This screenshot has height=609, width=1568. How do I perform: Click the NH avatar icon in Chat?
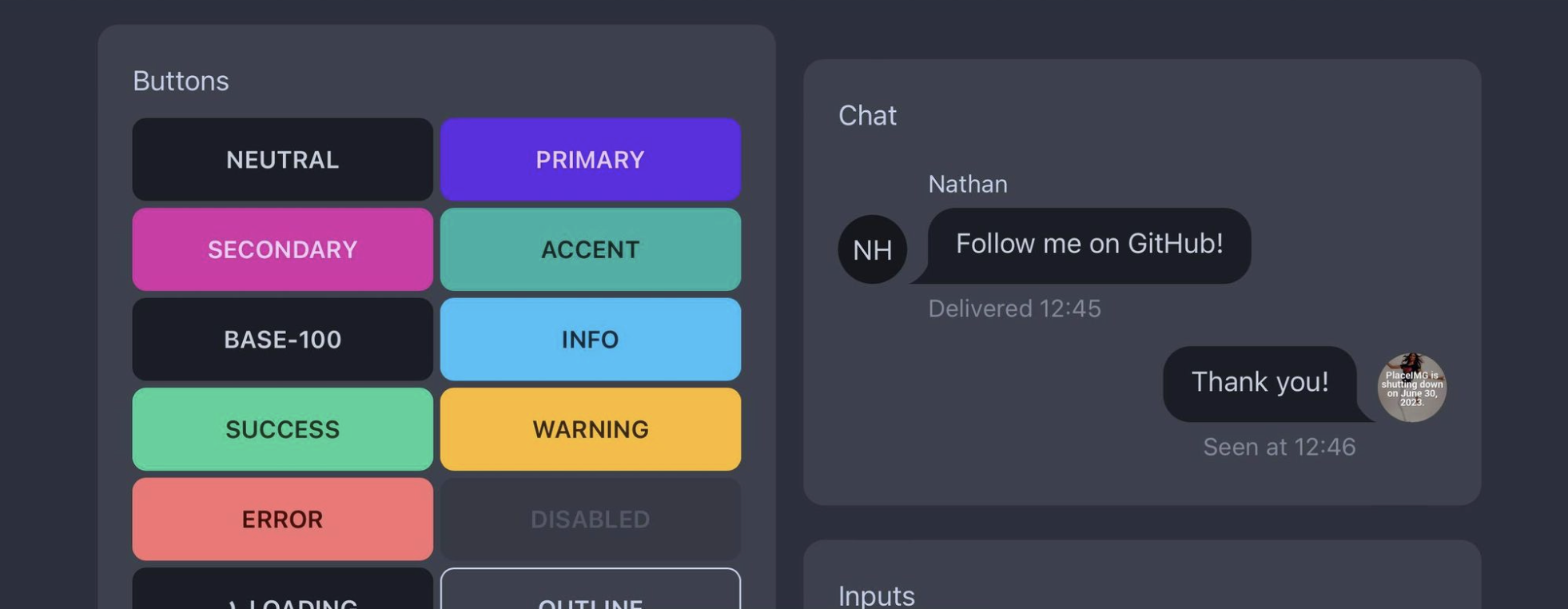[x=873, y=249]
